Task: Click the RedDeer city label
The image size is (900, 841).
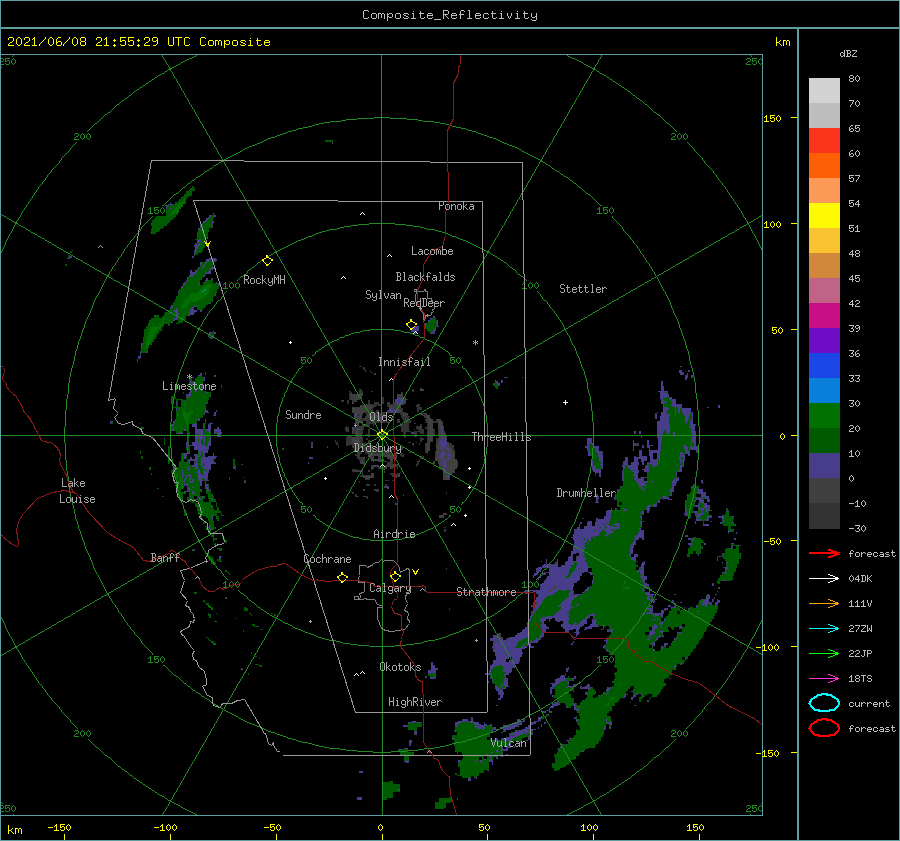Action: tap(424, 303)
